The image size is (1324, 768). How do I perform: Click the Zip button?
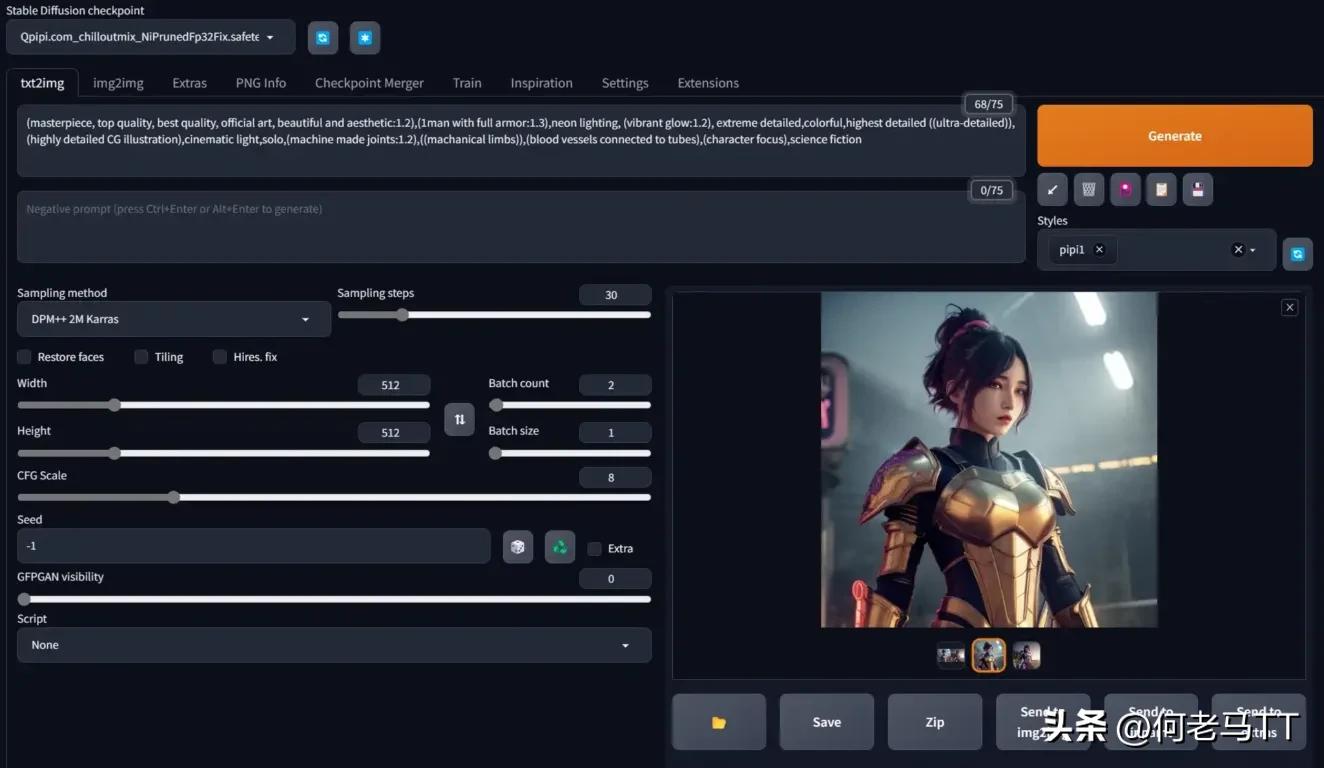[x=934, y=722]
